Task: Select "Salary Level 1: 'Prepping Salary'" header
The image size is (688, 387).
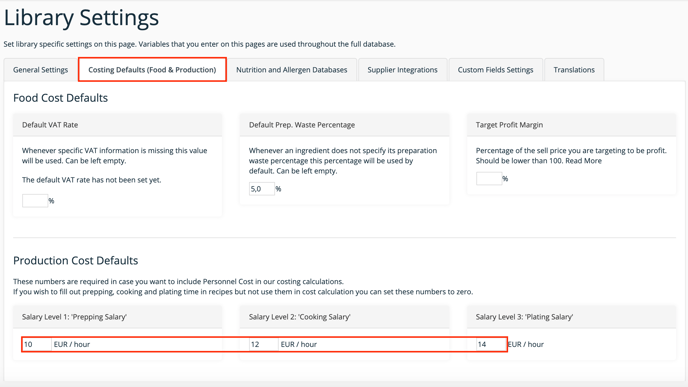Action: (x=118, y=317)
